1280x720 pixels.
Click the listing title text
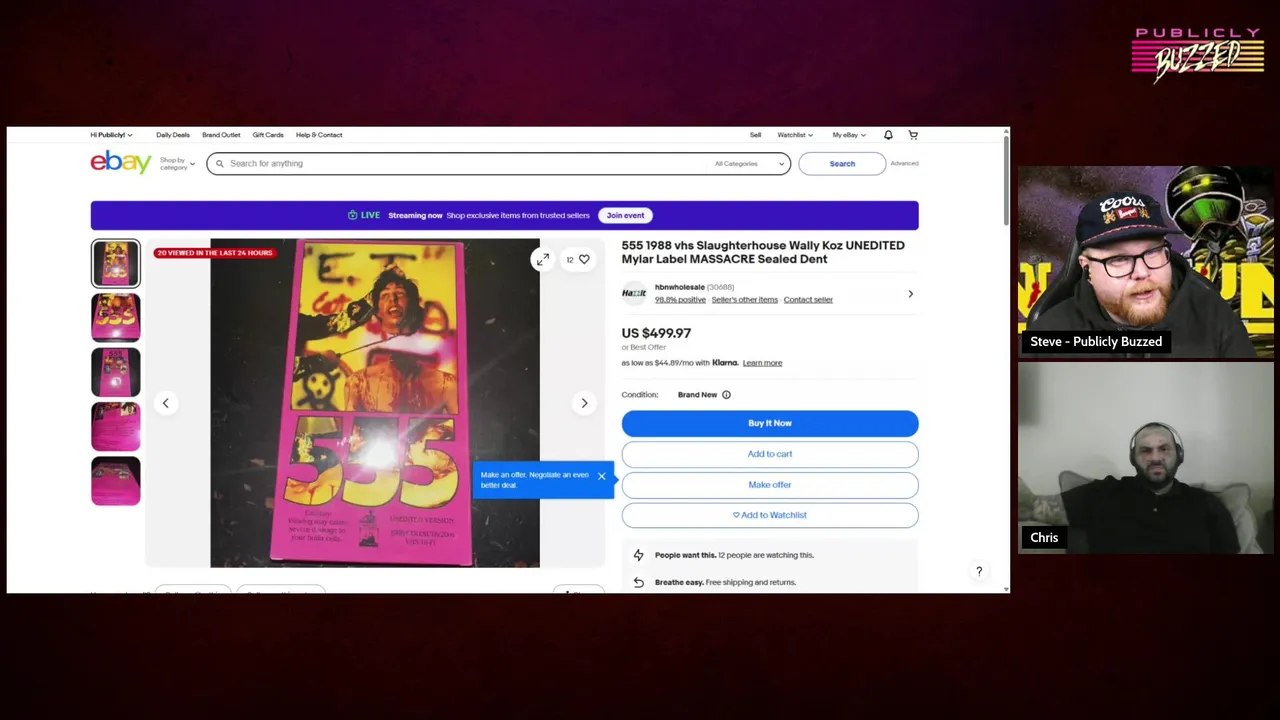[x=763, y=252]
